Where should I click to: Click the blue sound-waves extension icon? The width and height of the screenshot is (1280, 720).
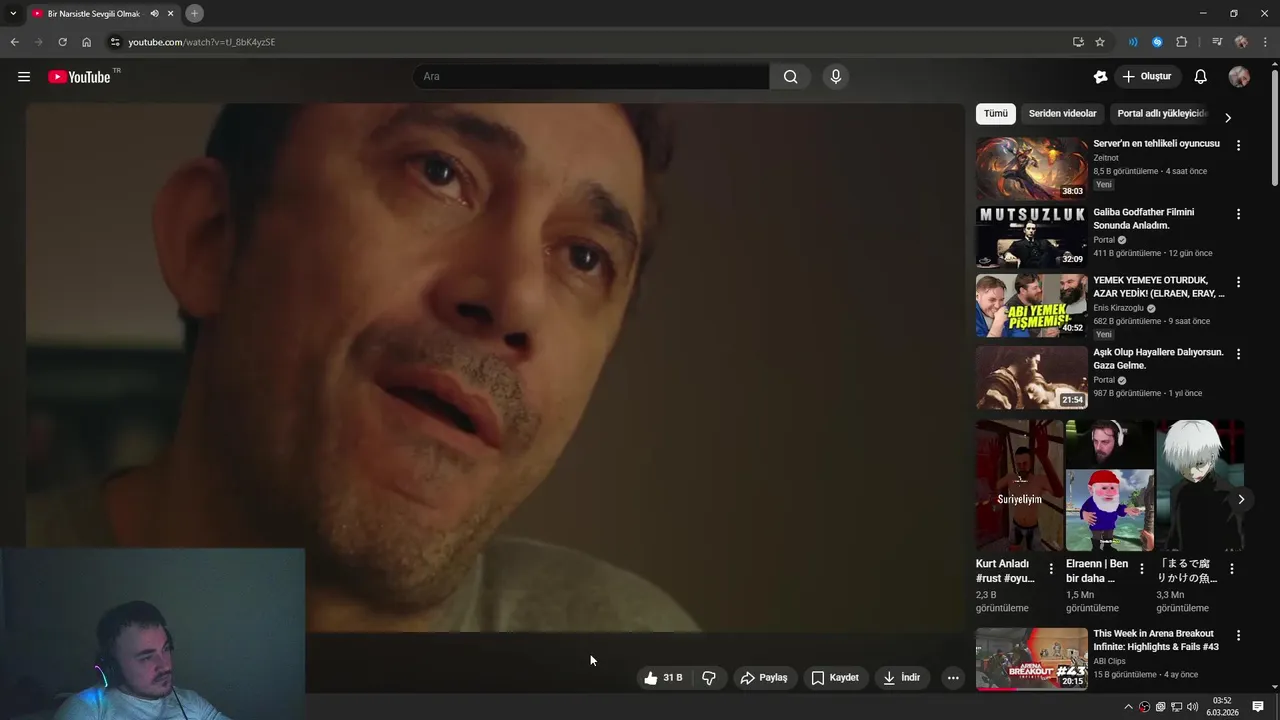tap(1133, 42)
